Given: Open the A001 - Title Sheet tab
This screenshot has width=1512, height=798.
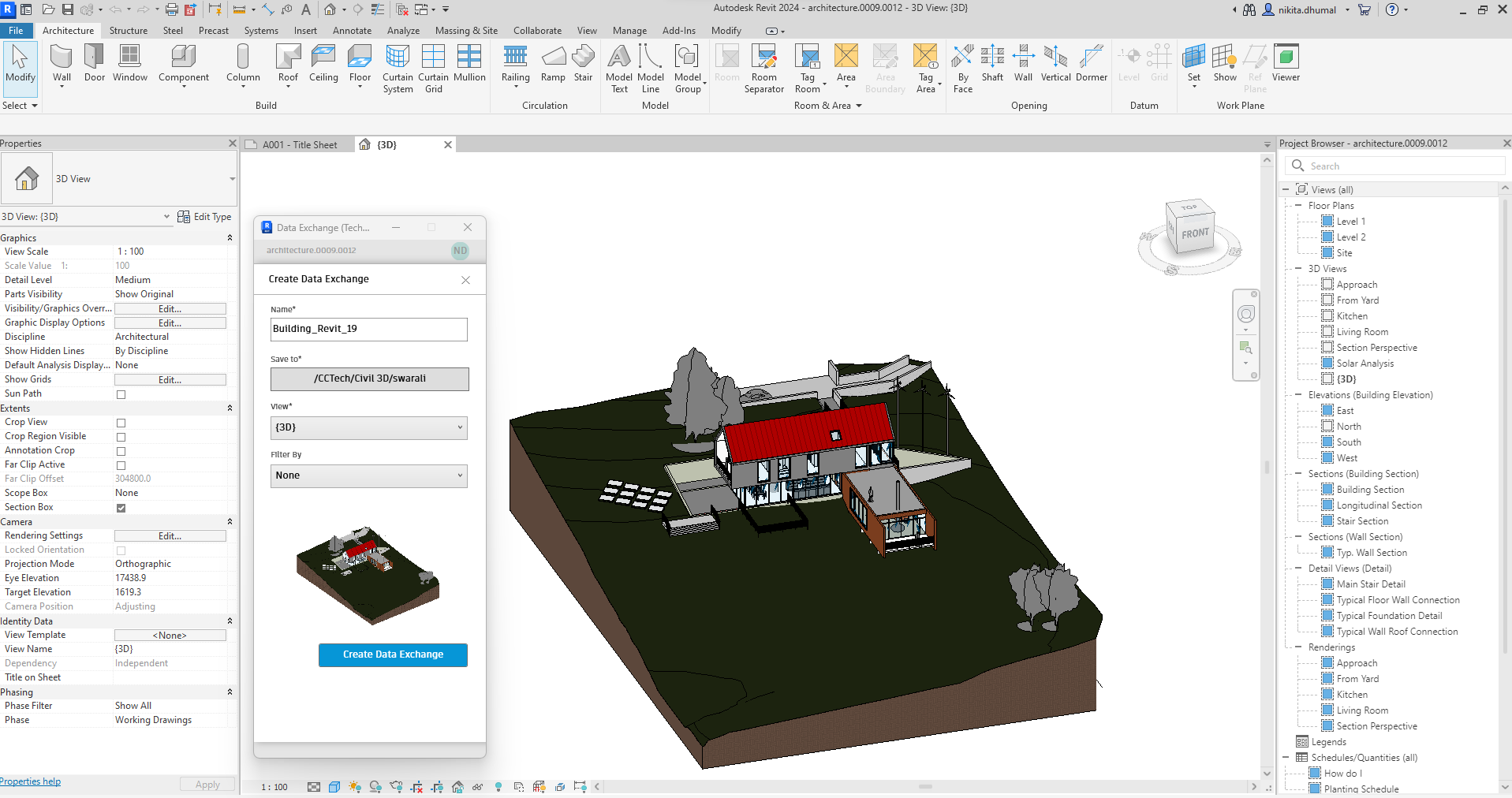Looking at the screenshot, I should pos(299,145).
